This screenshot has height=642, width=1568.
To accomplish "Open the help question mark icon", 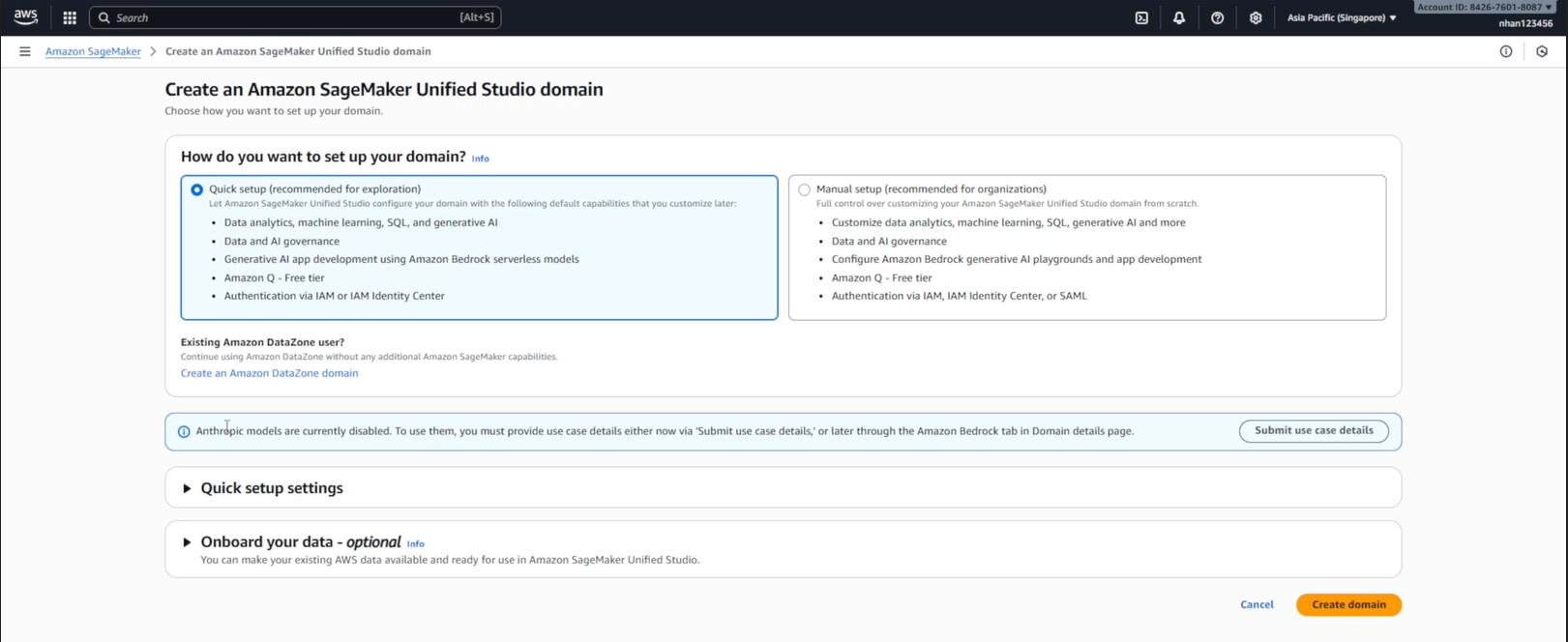I will 1218,17.
